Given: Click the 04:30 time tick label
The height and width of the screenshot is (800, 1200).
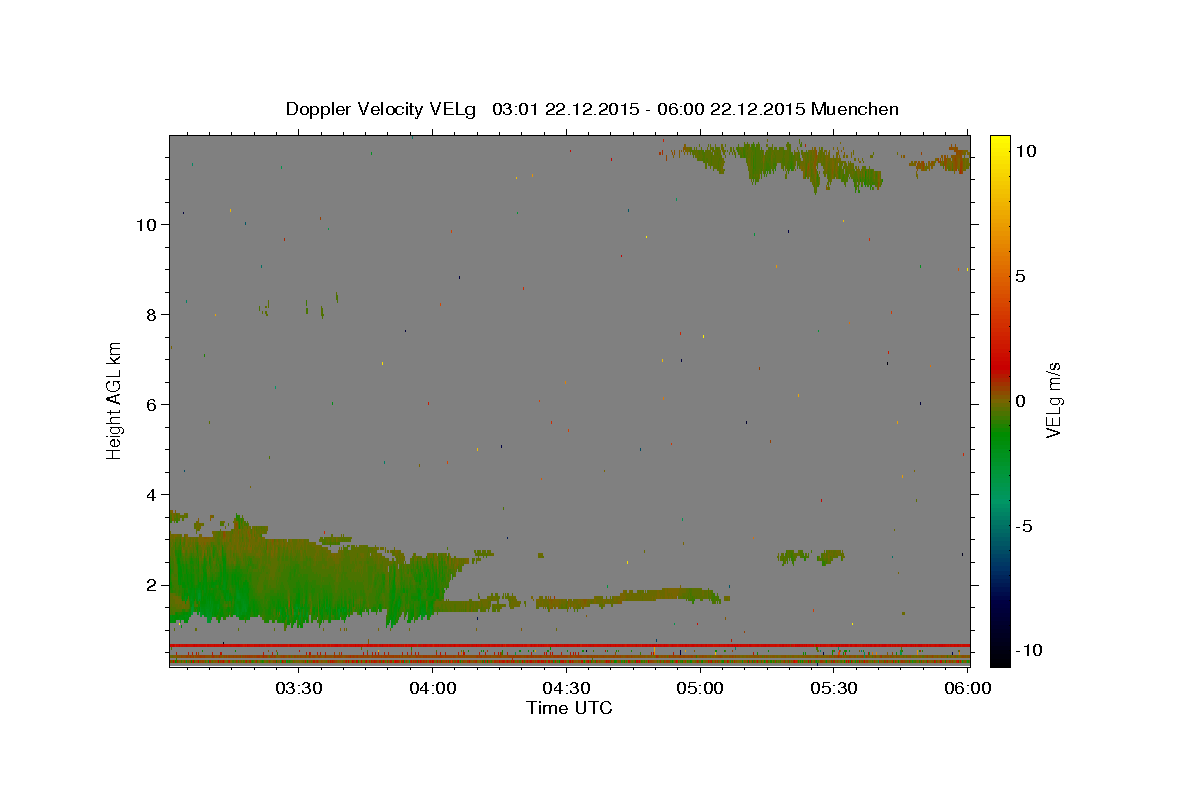Looking at the screenshot, I should point(567,688).
